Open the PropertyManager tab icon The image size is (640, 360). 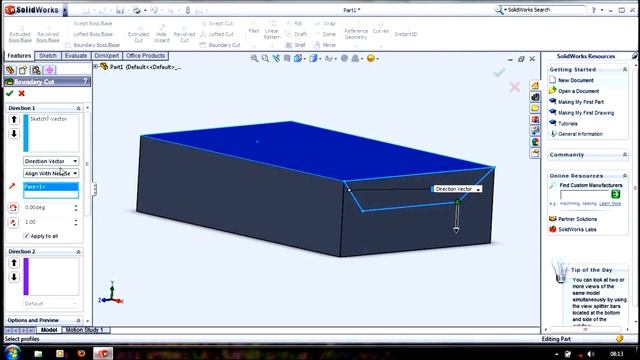(x=23, y=70)
